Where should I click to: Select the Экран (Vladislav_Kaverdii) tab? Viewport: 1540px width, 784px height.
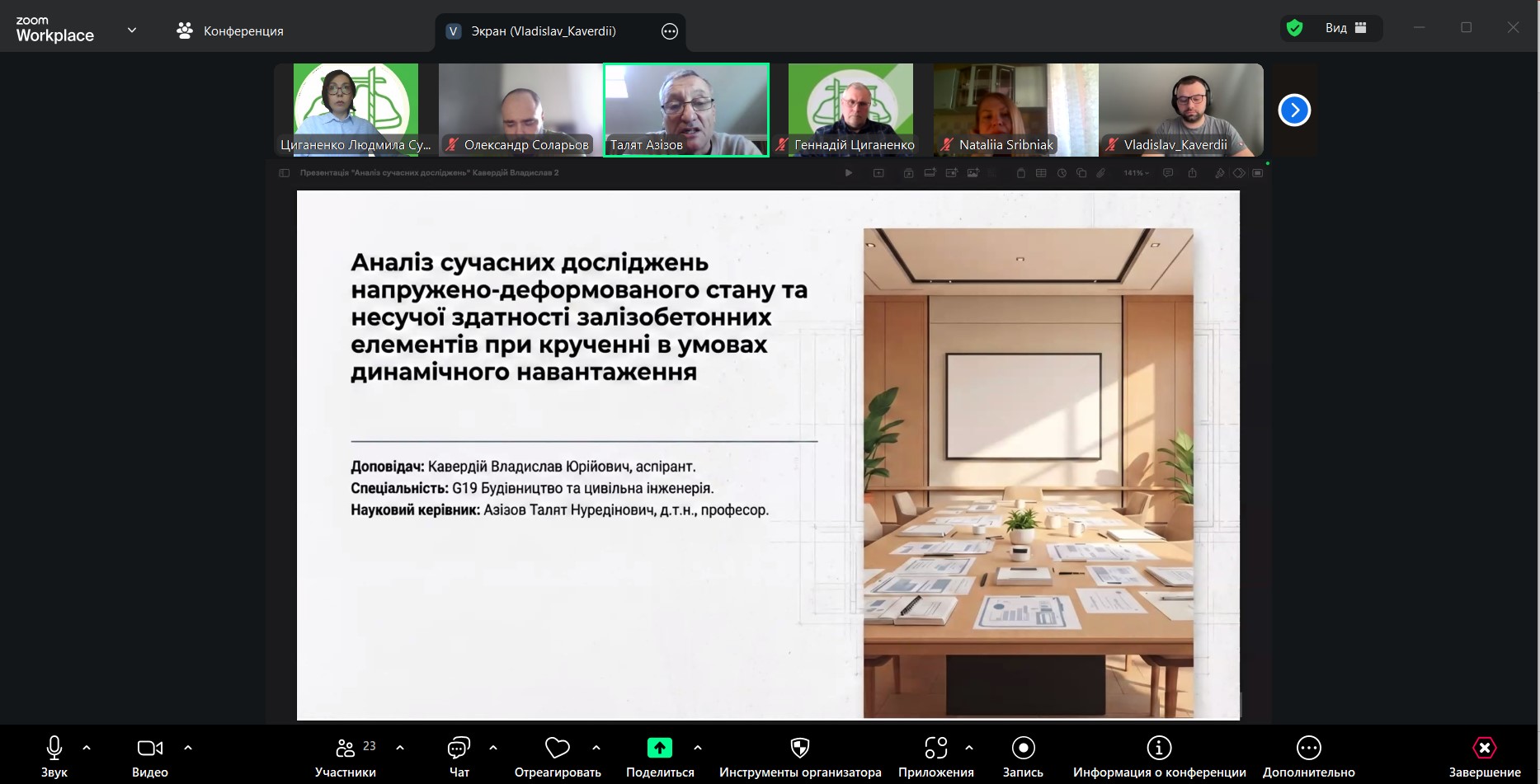pos(543,31)
